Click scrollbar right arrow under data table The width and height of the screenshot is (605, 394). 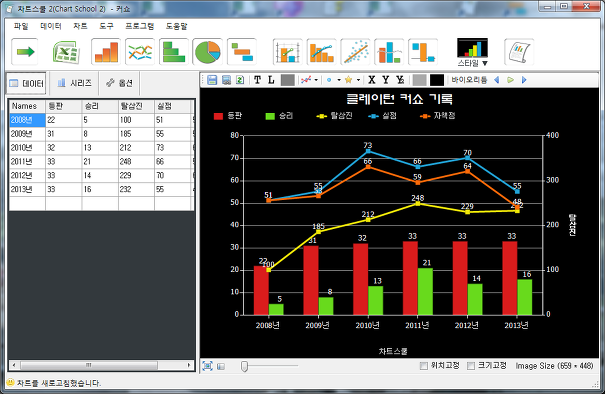point(189,365)
